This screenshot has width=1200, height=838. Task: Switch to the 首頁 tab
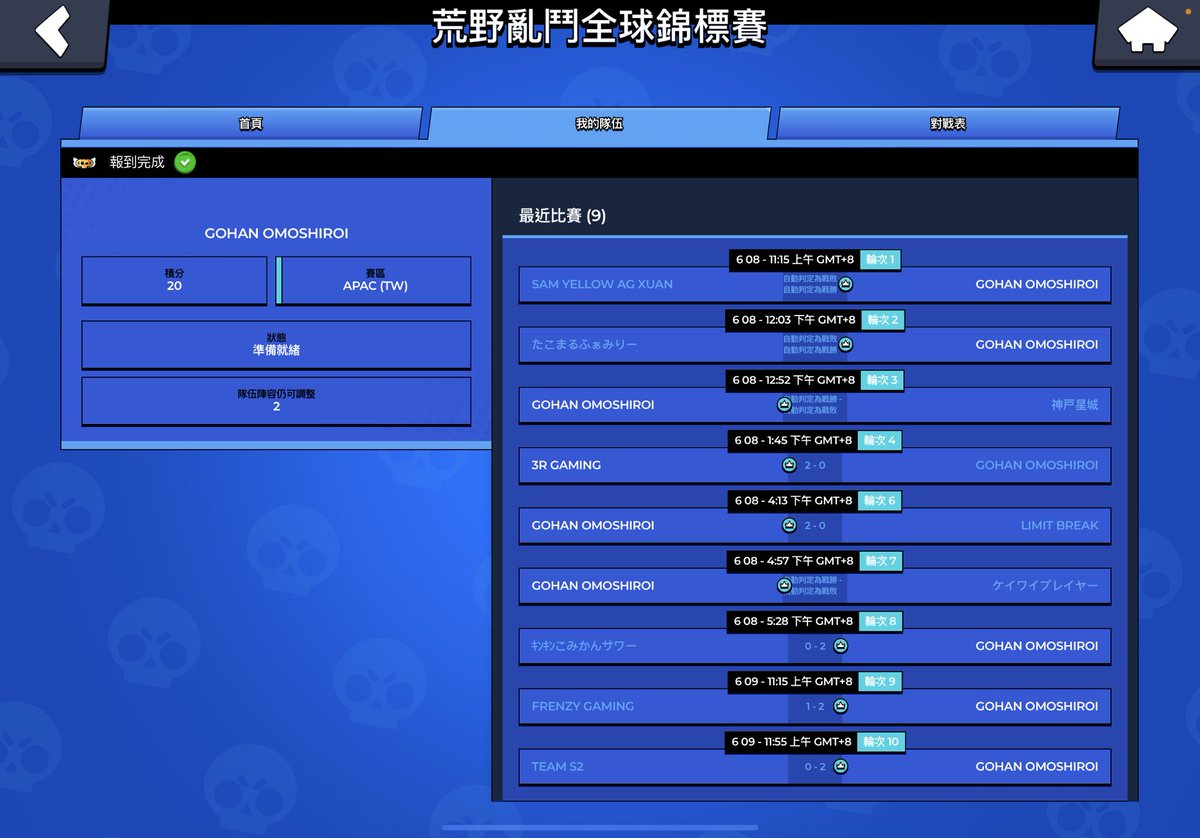(250, 124)
